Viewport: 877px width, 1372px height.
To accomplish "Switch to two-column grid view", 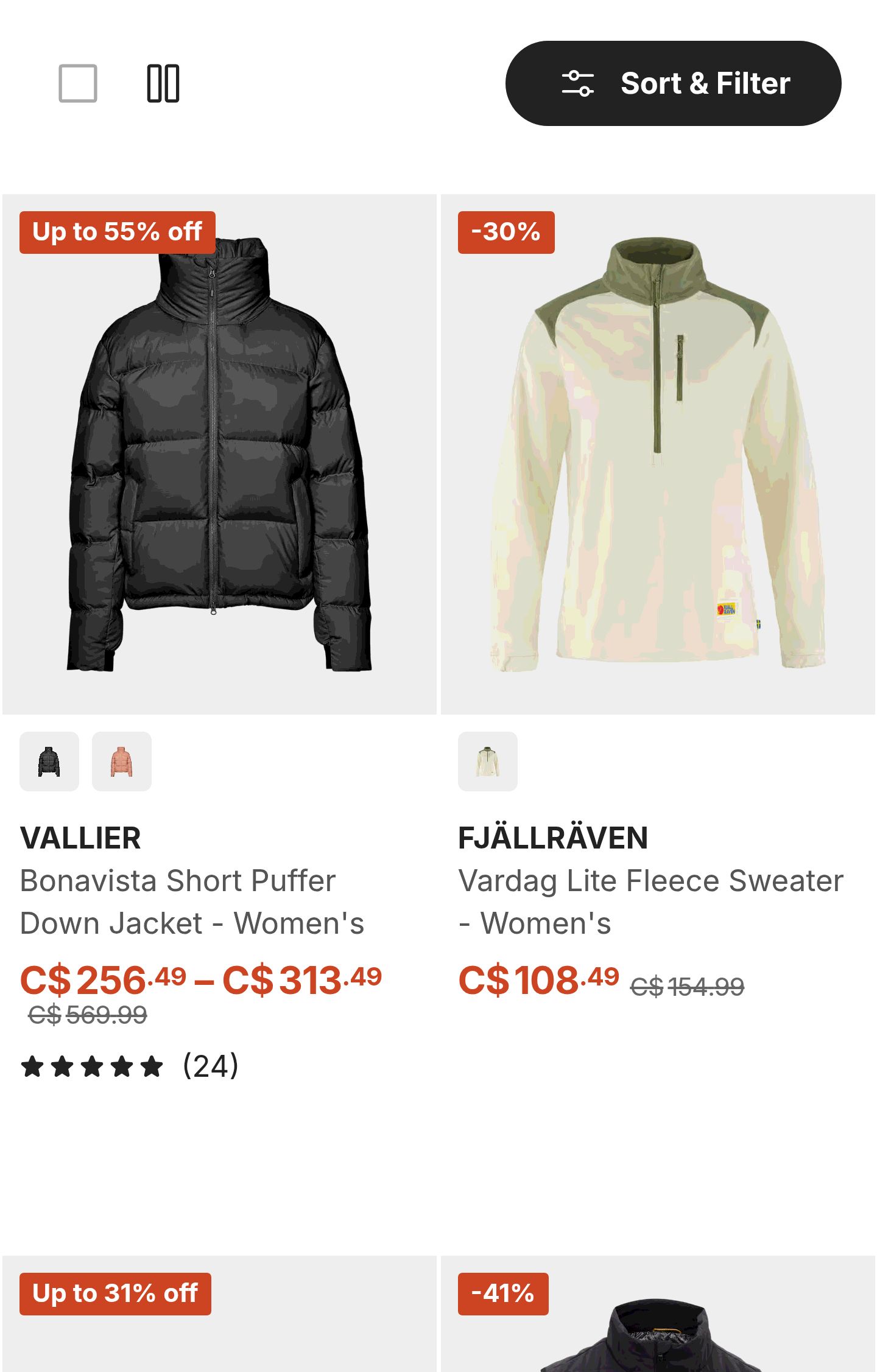I will [163, 83].
